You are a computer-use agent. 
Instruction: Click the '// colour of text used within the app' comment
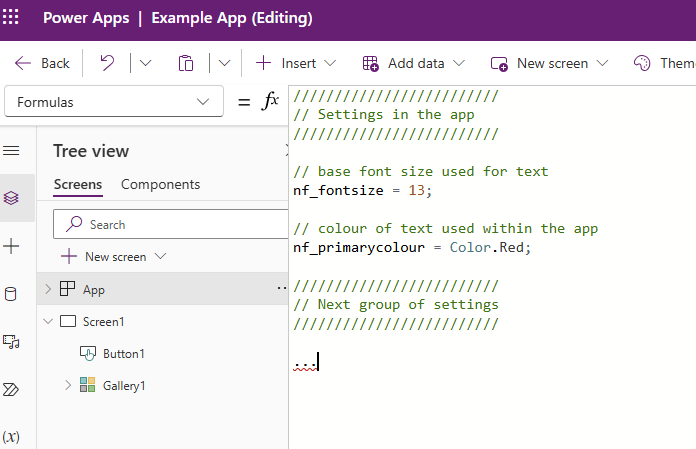(x=446, y=228)
